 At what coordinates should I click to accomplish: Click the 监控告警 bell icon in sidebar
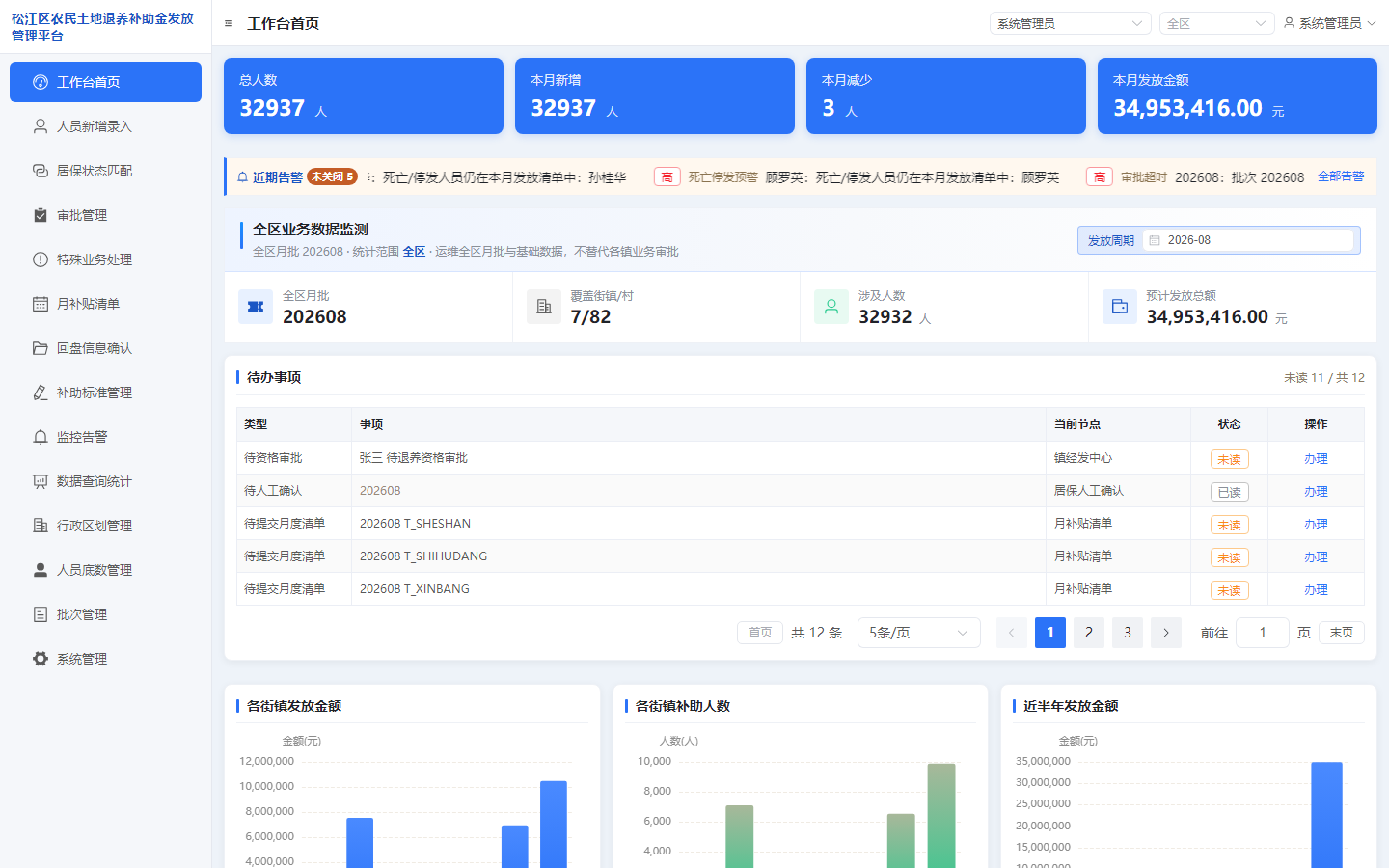tap(41, 437)
